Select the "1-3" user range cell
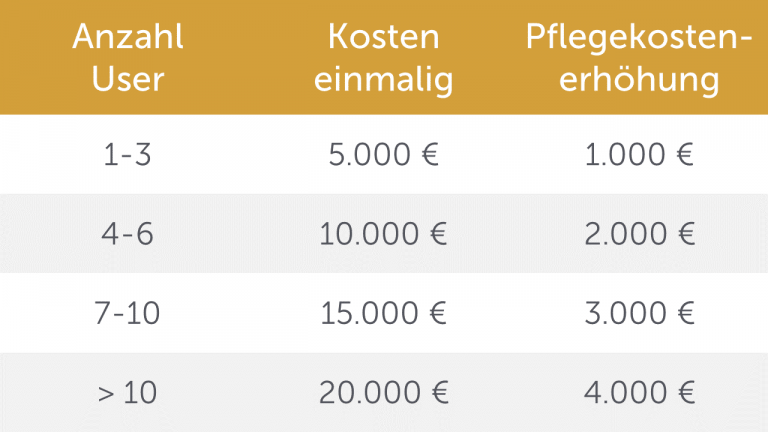This screenshot has height=432, width=768. 128,155
